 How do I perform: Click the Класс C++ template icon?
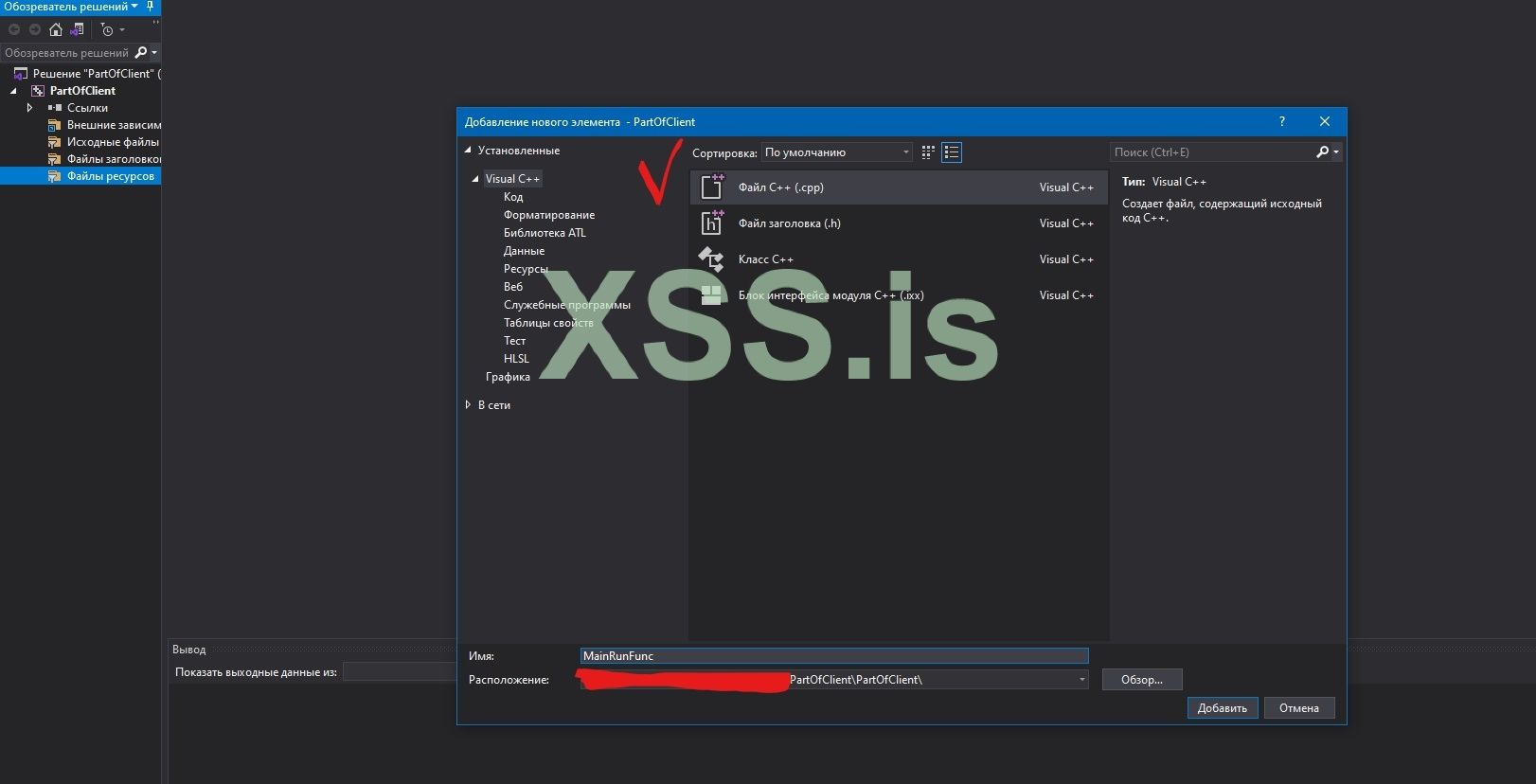(x=711, y=259)
